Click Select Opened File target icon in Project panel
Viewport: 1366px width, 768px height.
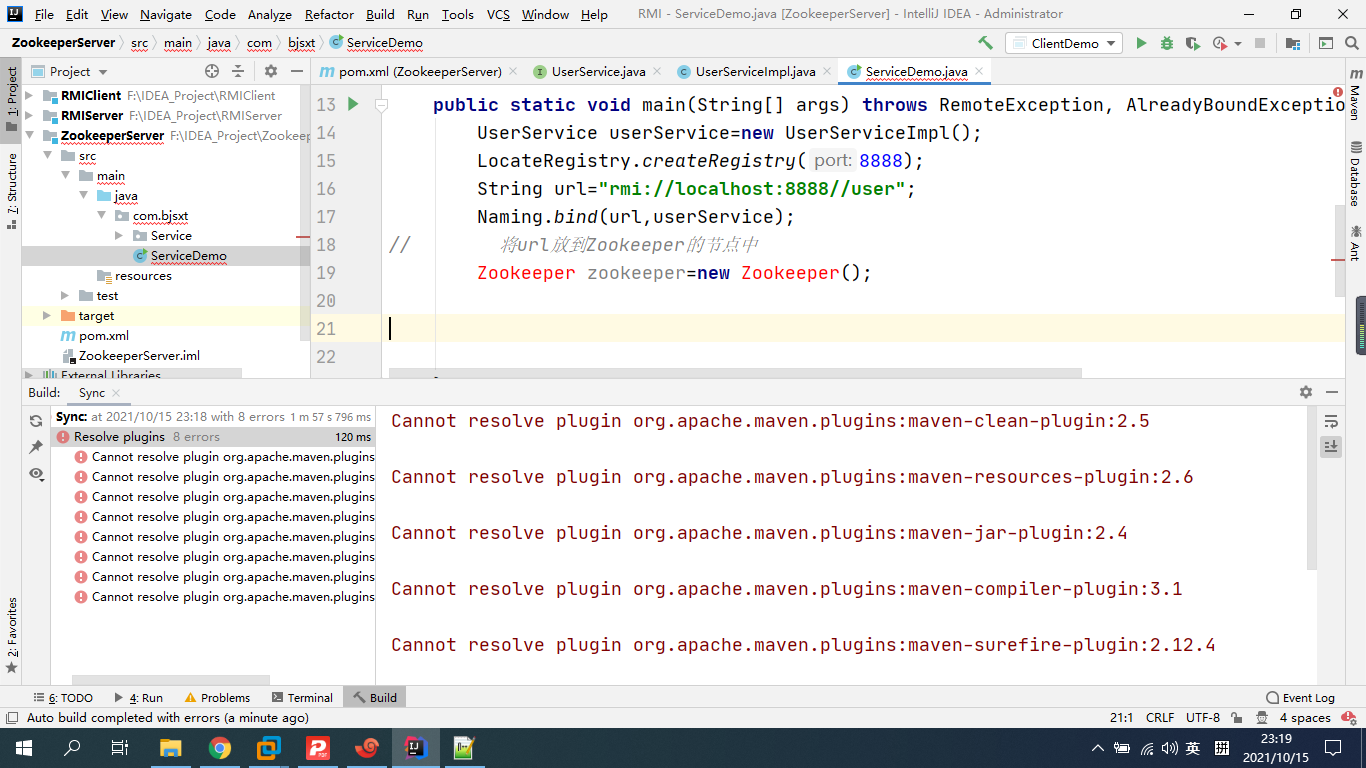pos(212,71)
